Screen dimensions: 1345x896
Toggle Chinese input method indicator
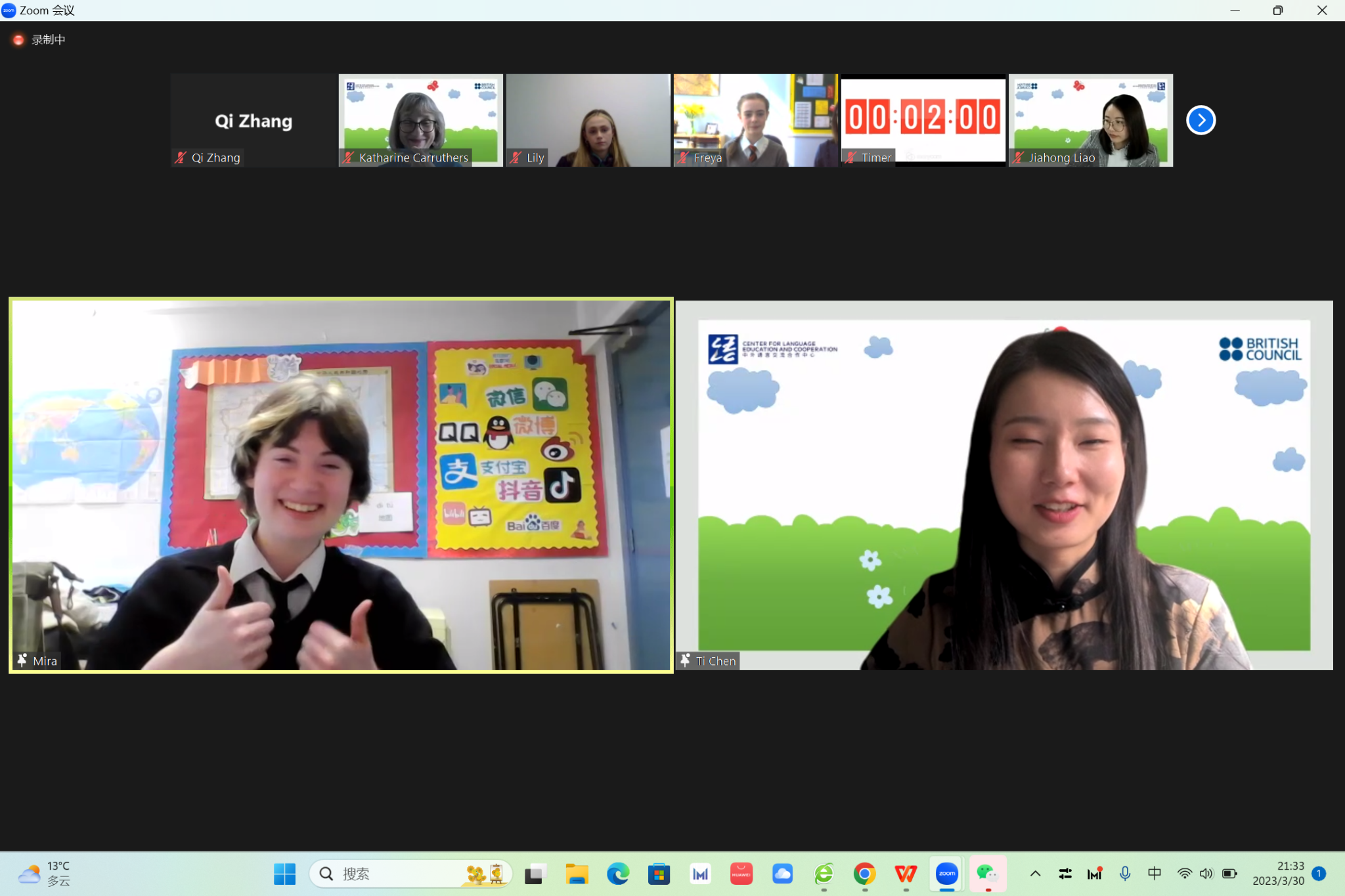click(x=1154, y=874)
